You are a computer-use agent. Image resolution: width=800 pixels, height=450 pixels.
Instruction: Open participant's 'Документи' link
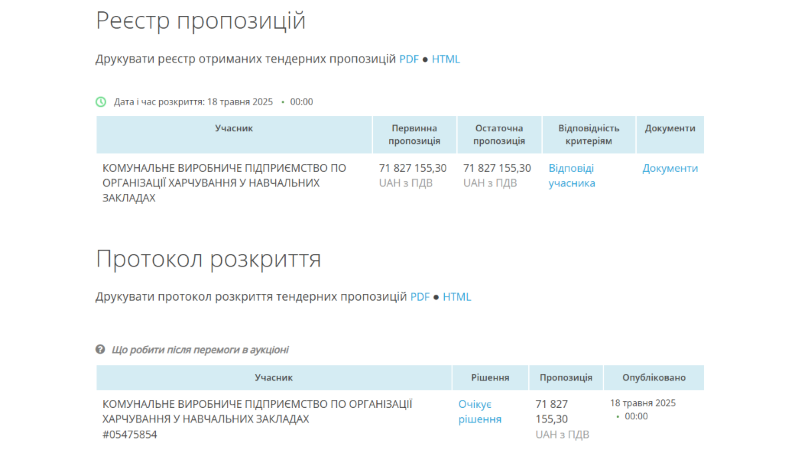[x=670, y=168]
